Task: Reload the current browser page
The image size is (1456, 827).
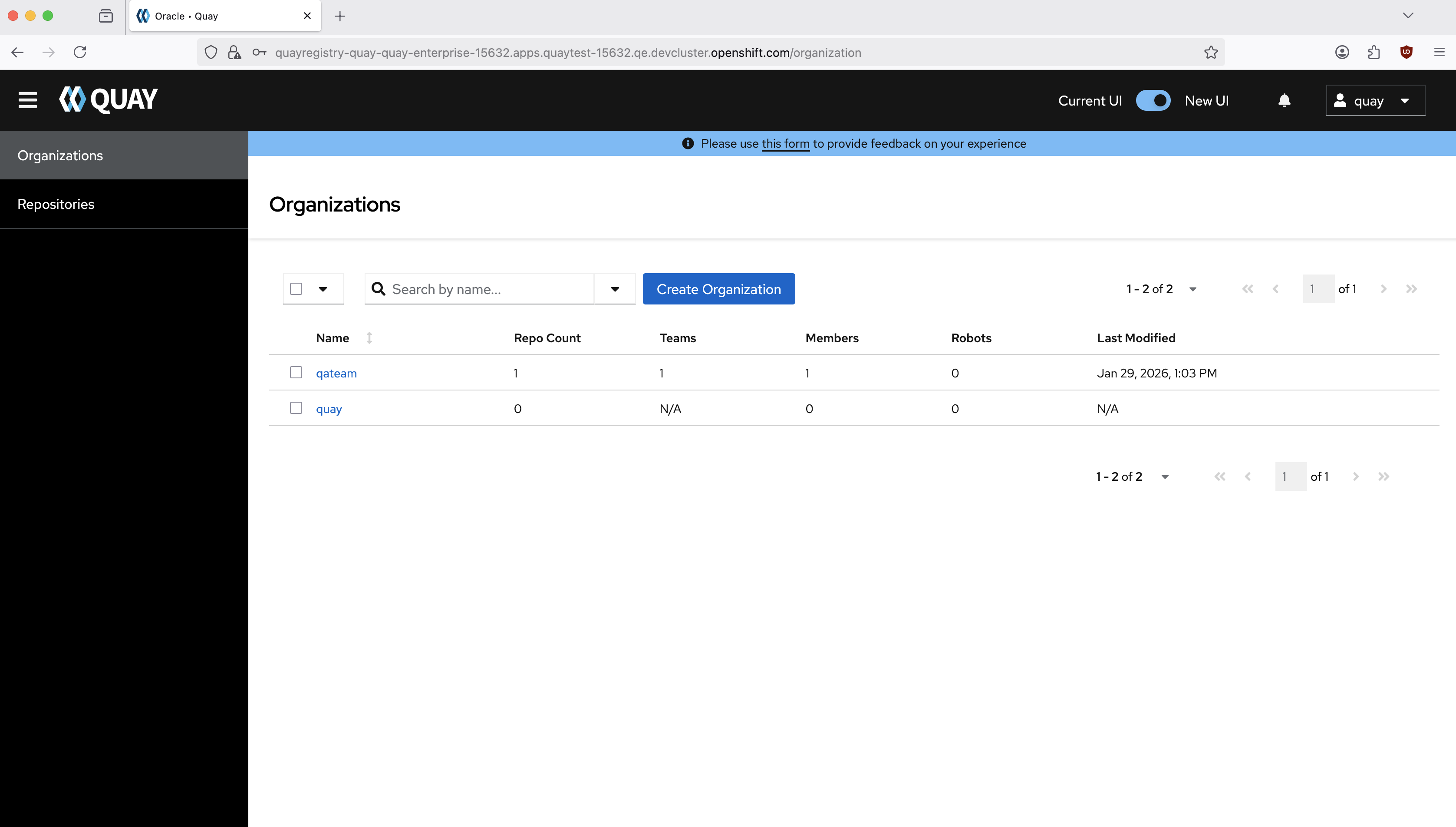Action: click(x=80, y=52)
